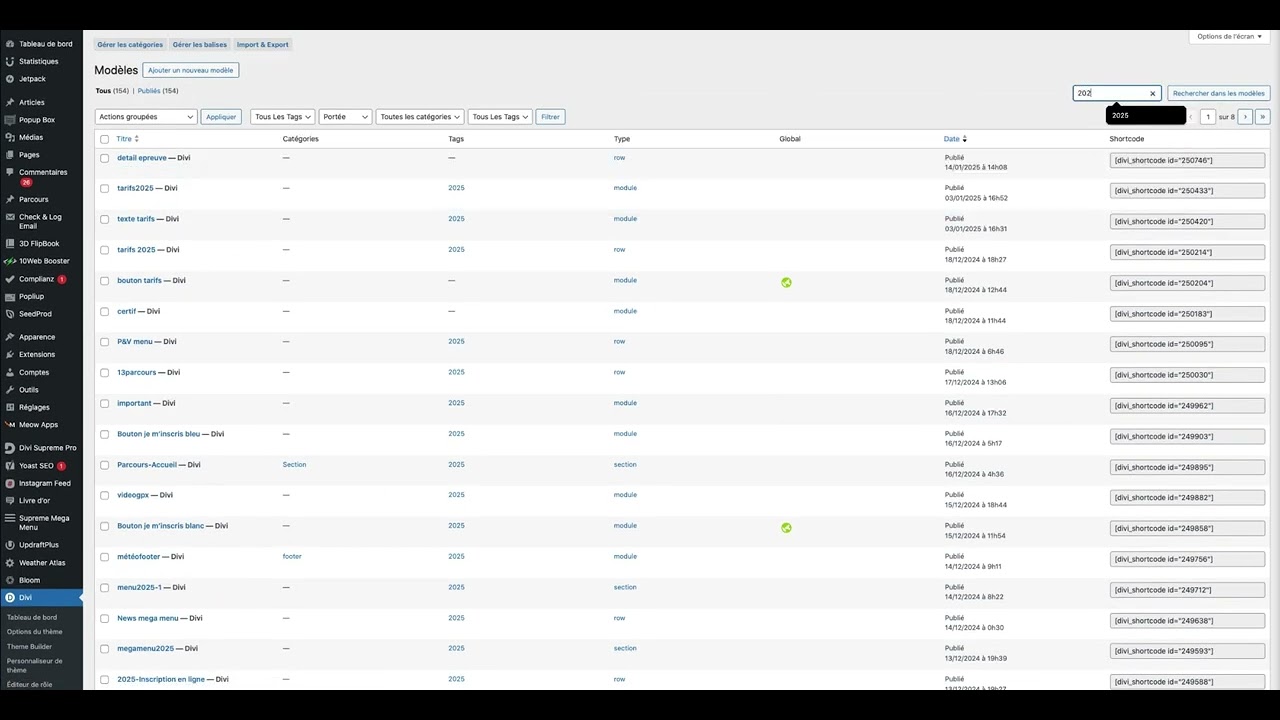
Task: Open UpdraftPlus in the sidebar
Action: click(x=38, y=545)
